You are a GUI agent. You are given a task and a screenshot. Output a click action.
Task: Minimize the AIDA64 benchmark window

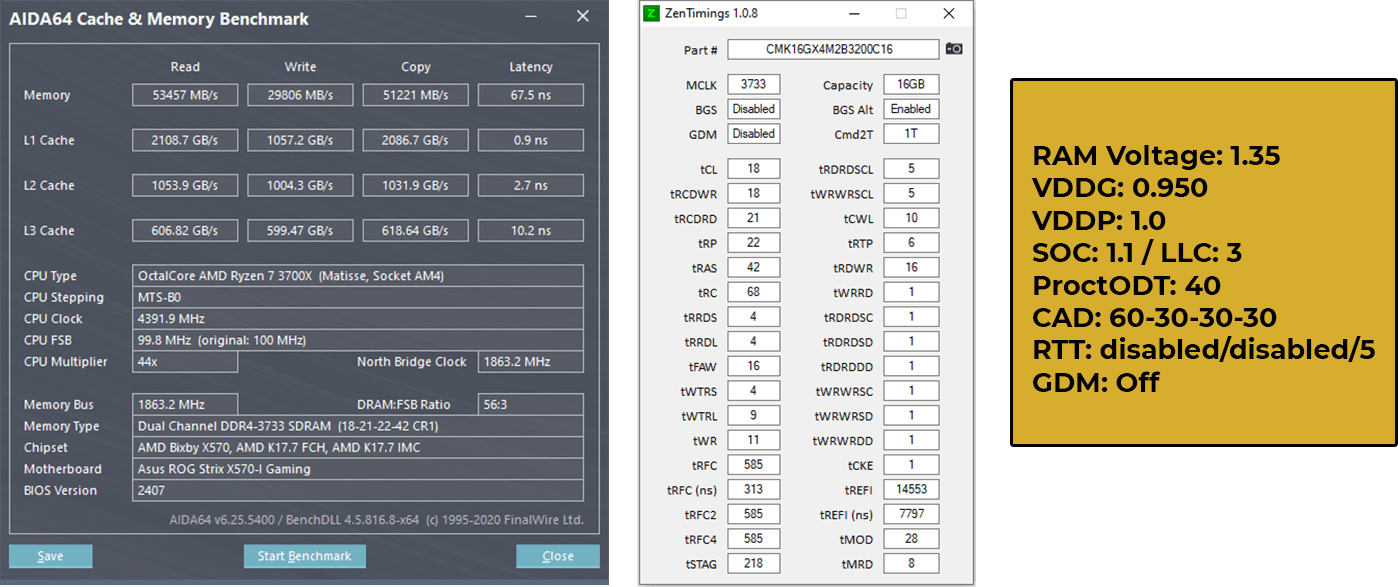530,17
